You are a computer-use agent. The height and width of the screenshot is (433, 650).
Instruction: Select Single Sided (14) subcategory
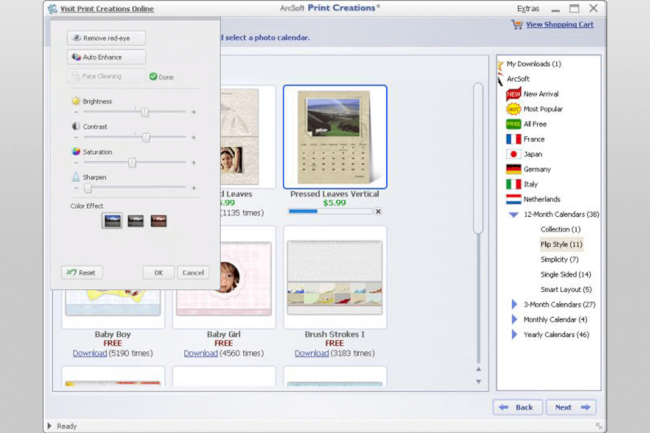click(565, 274)
